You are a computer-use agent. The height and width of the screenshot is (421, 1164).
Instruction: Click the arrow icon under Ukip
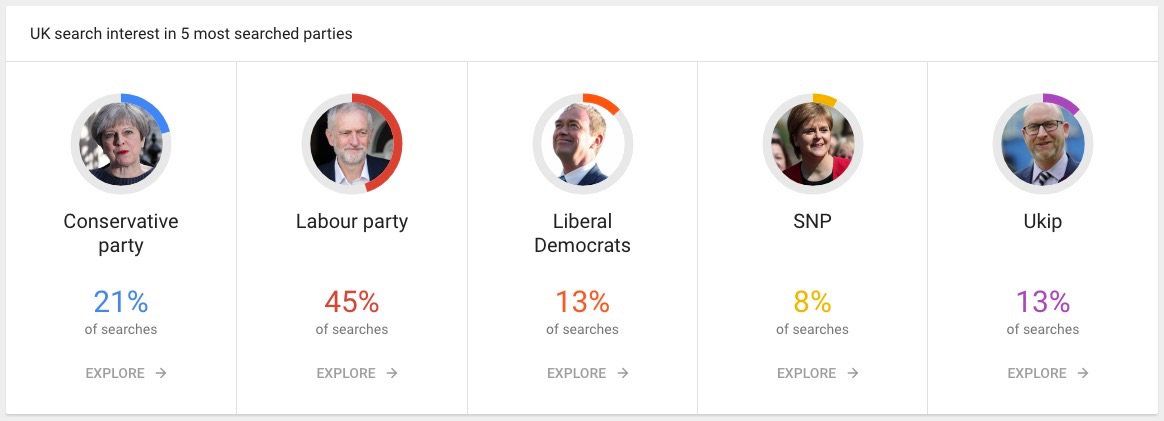(1083, 373)
